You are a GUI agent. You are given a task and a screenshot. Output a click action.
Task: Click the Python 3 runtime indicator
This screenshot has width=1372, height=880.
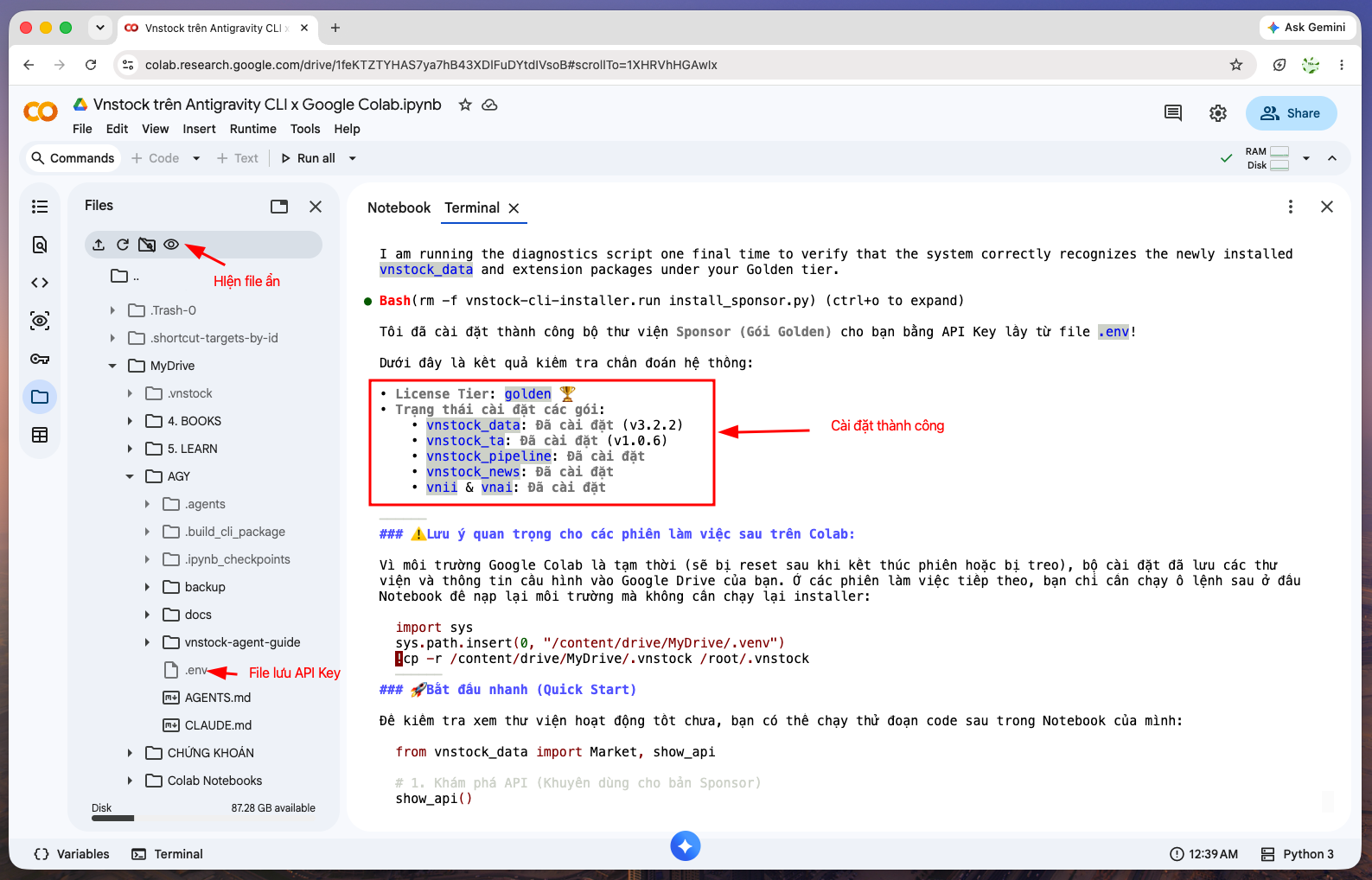tap(1297, 854)
